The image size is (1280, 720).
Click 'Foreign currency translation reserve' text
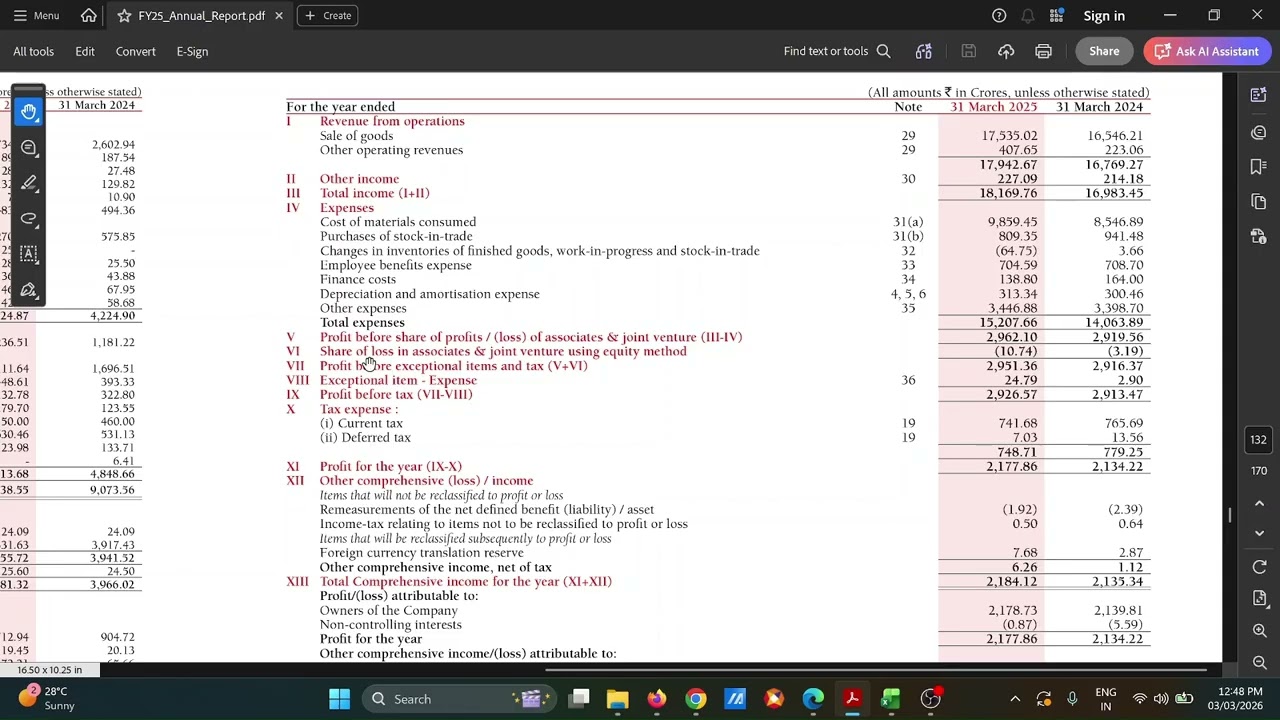(421, 553)
